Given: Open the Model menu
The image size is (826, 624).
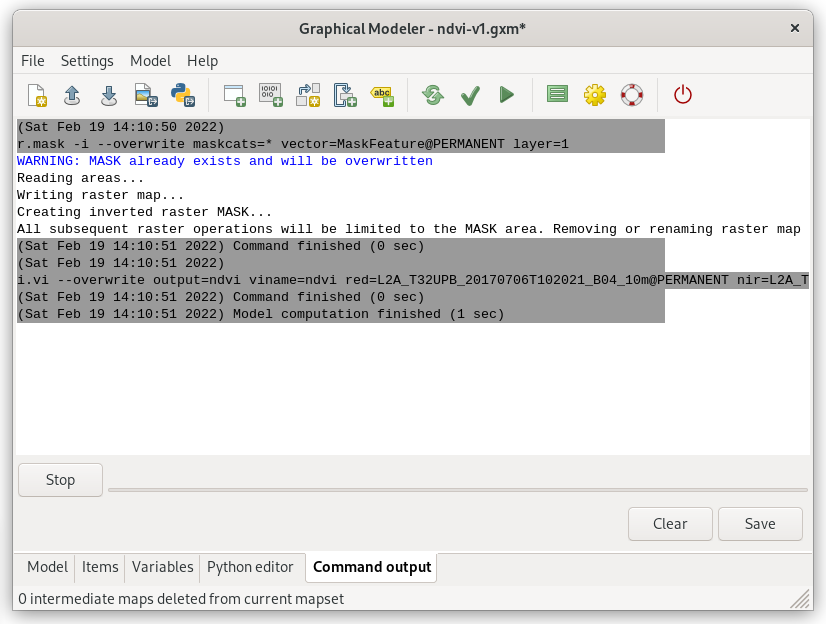Looking at the screenshot, I should (x=150, y=61).
